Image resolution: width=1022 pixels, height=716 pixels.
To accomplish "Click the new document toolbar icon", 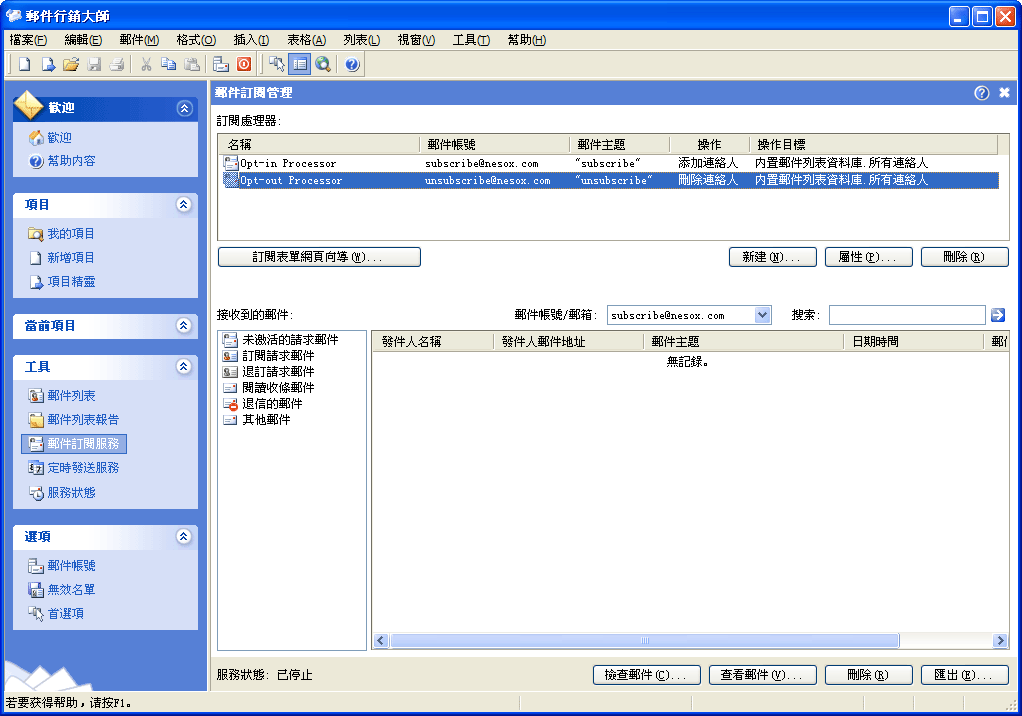I will (25, 65).
